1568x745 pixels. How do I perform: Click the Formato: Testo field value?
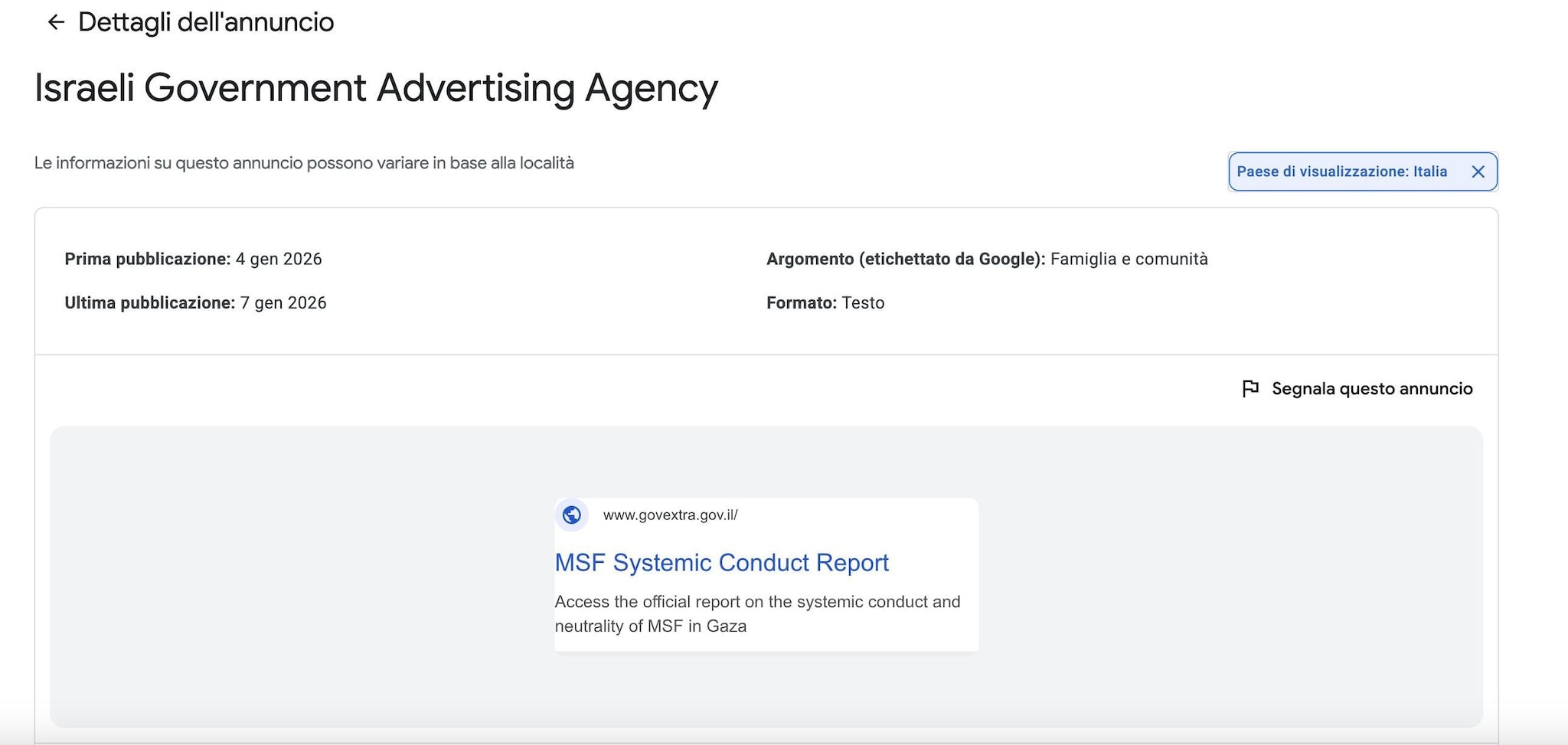864,302
